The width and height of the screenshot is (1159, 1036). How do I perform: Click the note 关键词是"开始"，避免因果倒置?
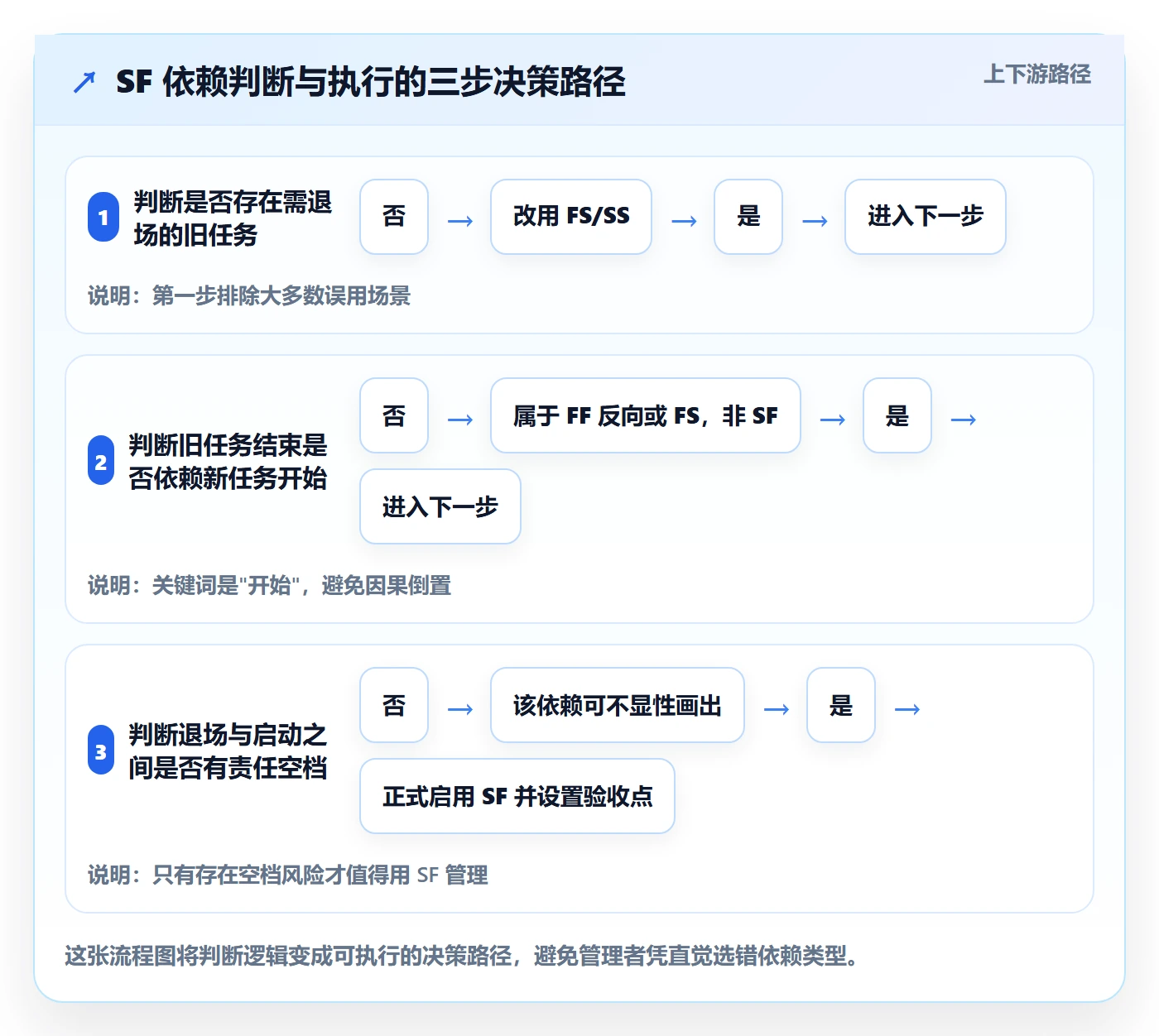270,585
